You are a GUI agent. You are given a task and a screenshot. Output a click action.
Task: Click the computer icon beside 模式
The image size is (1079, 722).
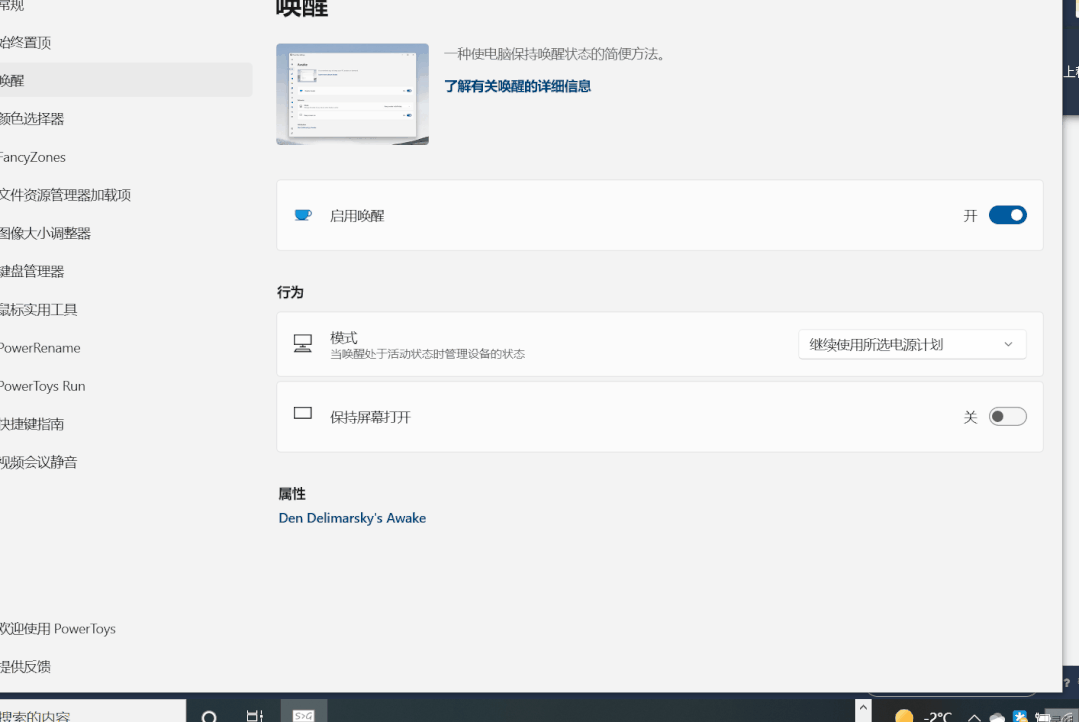click(x=303, y=343)
